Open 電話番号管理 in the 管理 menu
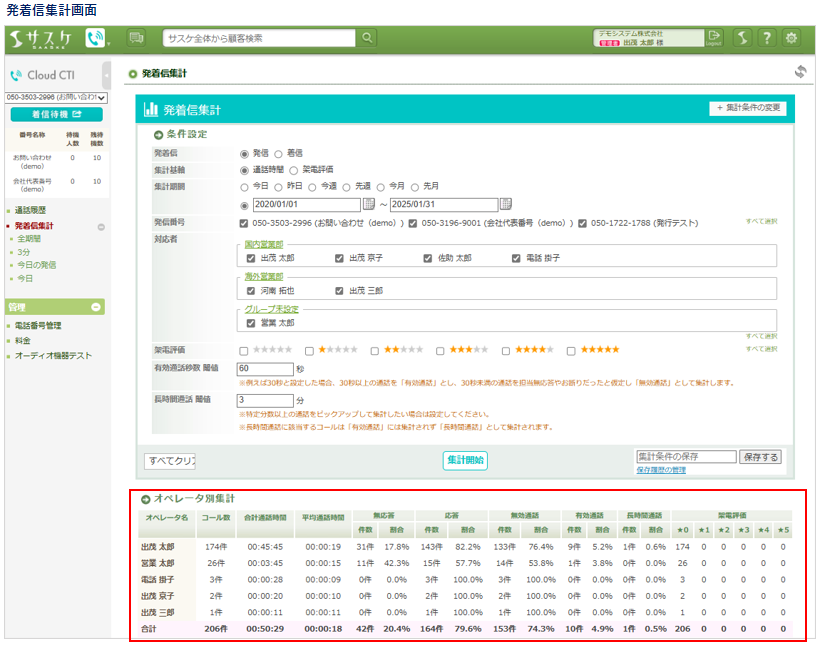Viewport: 820px width, 647px height. pos(38,325)
